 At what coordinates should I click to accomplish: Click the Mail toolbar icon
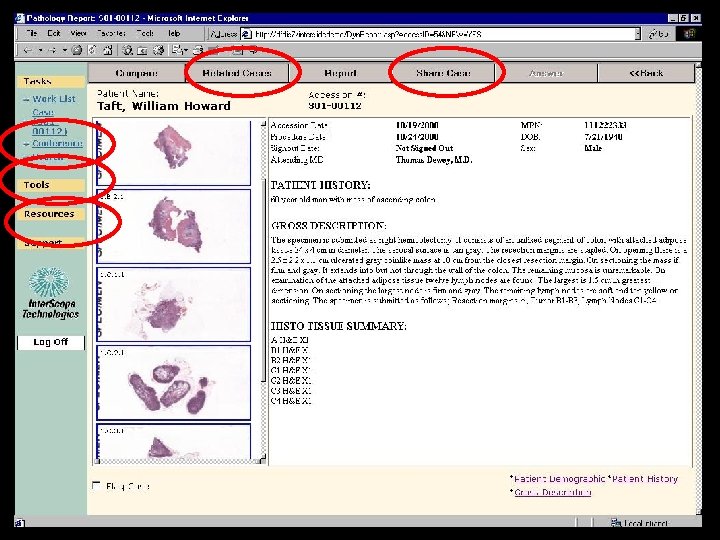179,51
